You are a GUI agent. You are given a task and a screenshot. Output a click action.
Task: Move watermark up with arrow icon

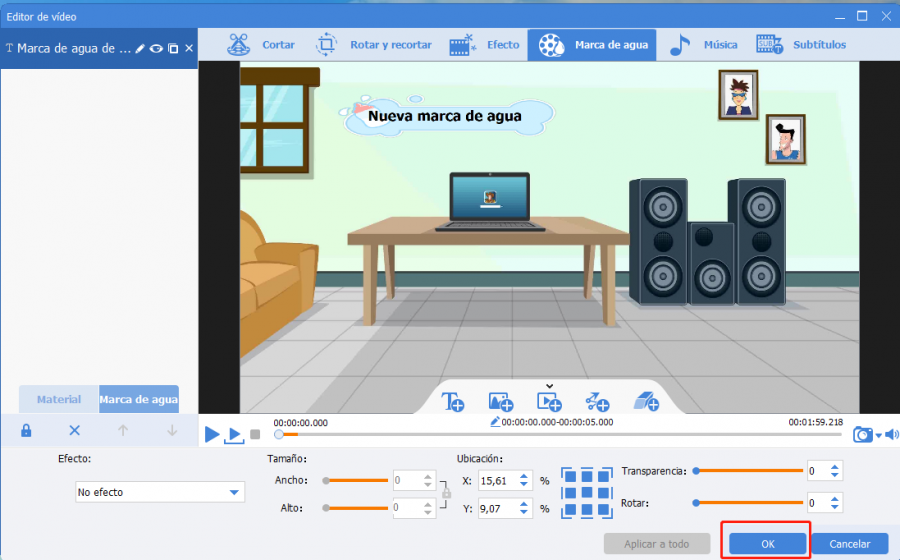[x=123, y=430]
